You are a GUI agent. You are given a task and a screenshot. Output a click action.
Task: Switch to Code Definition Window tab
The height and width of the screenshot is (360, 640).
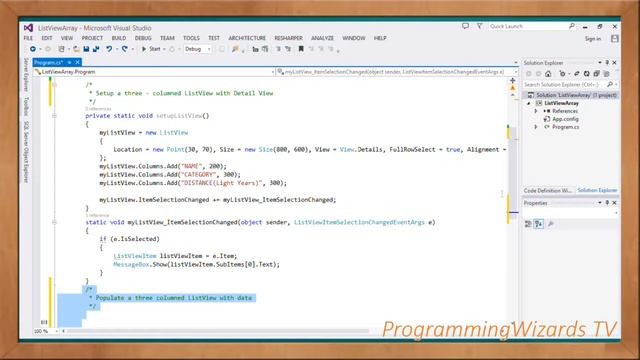click(548, 191)
